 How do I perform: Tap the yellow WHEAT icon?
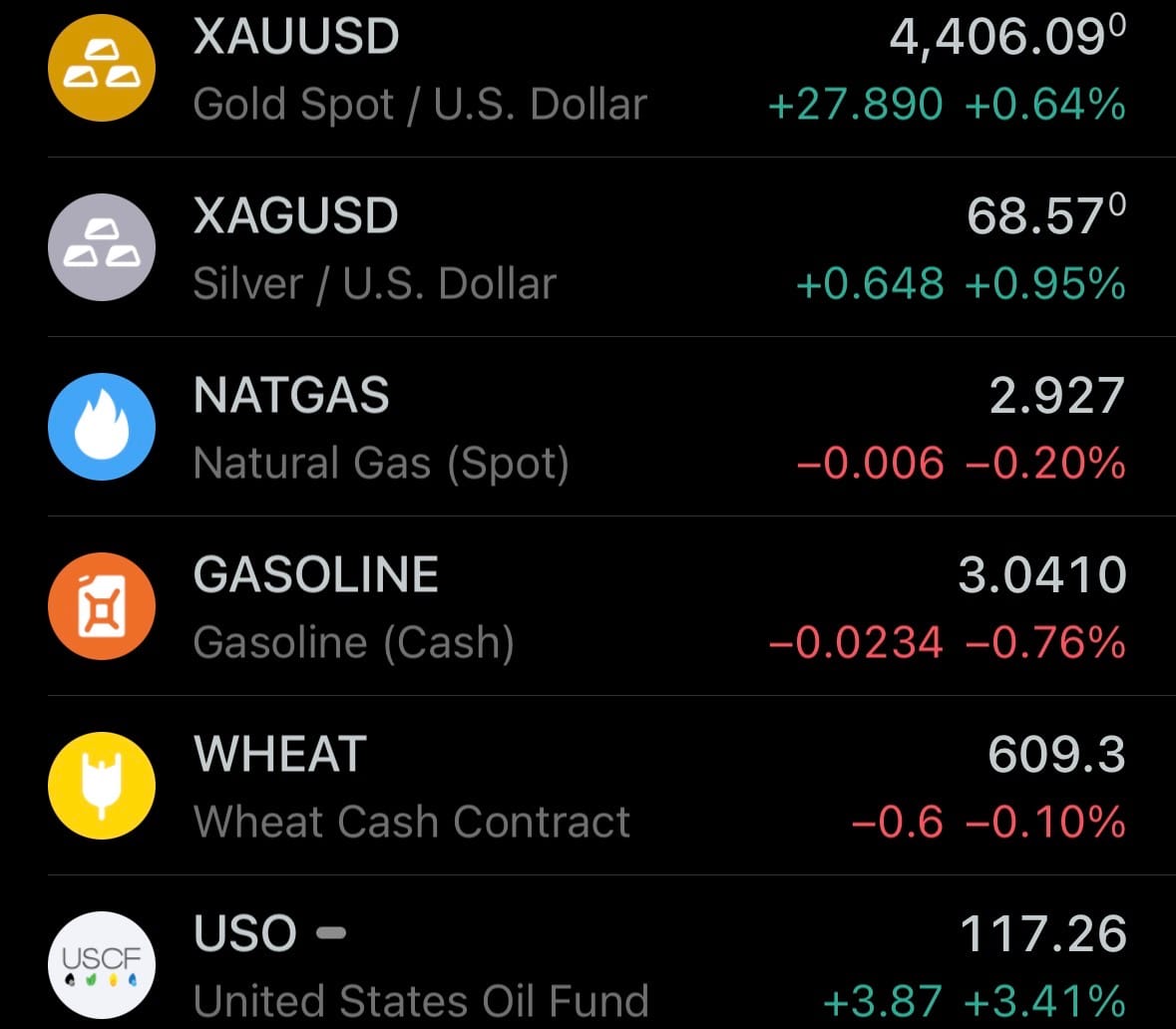tap(102, 786)
